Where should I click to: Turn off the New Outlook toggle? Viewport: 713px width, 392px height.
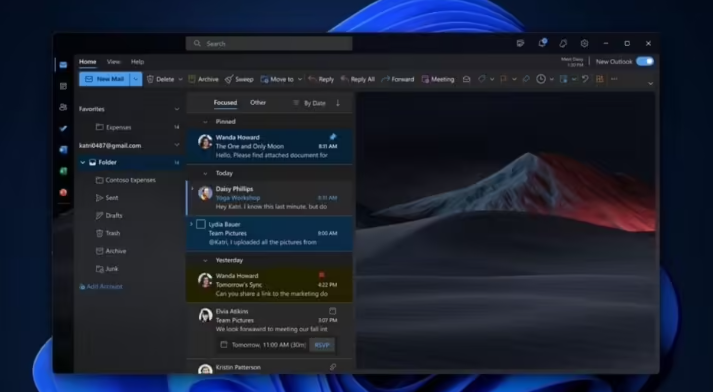644,61
